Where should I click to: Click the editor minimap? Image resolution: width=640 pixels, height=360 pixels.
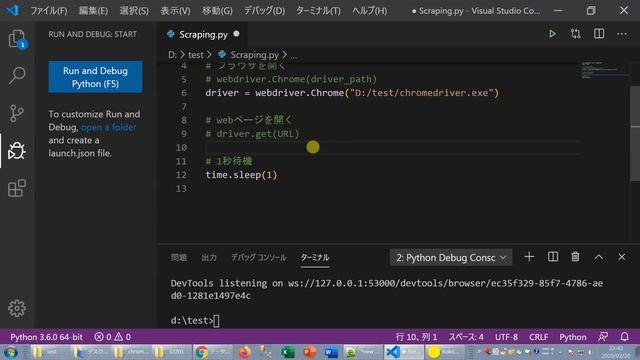click(x=604, y=70)
